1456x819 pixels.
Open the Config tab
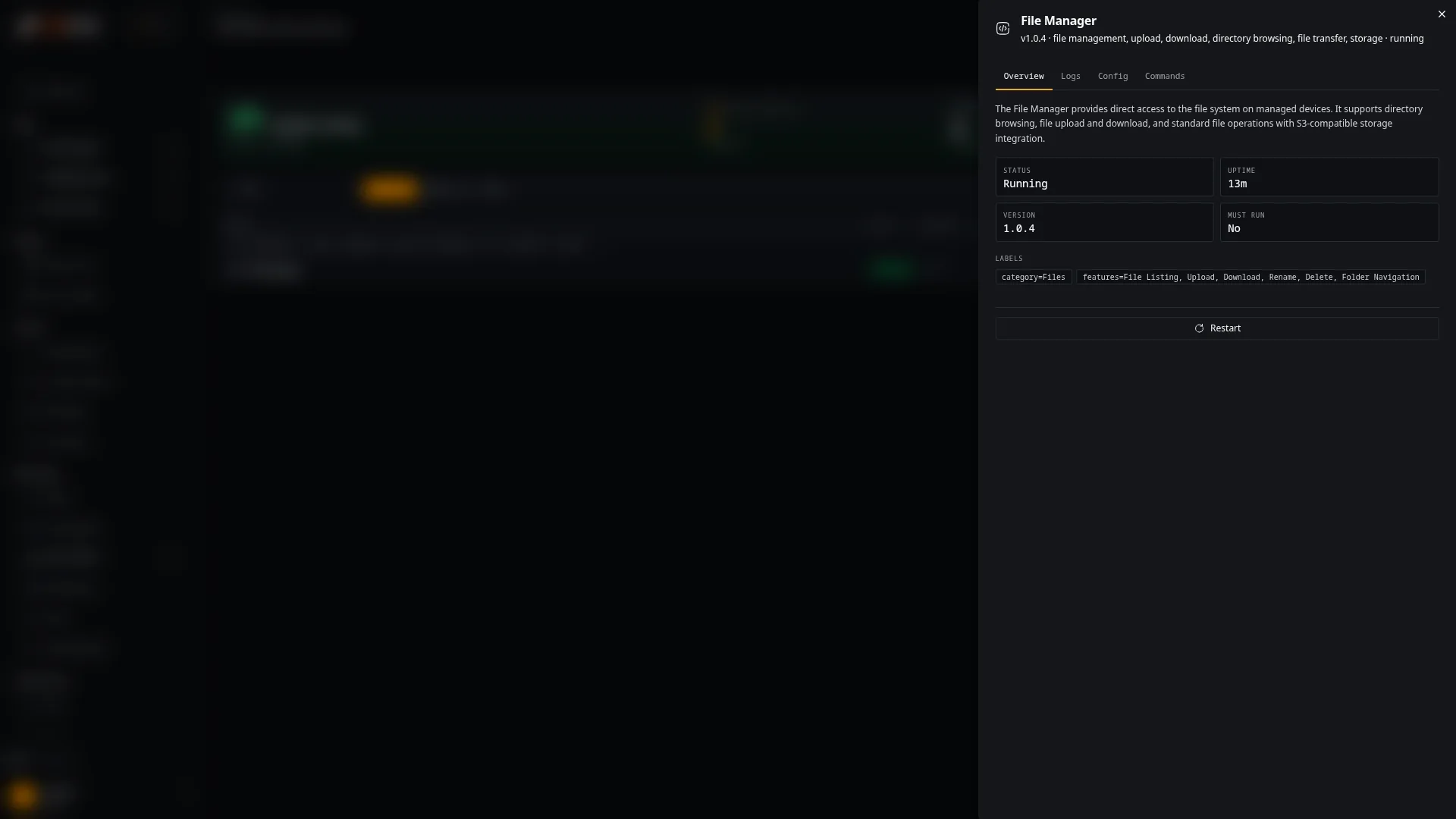1112,77
